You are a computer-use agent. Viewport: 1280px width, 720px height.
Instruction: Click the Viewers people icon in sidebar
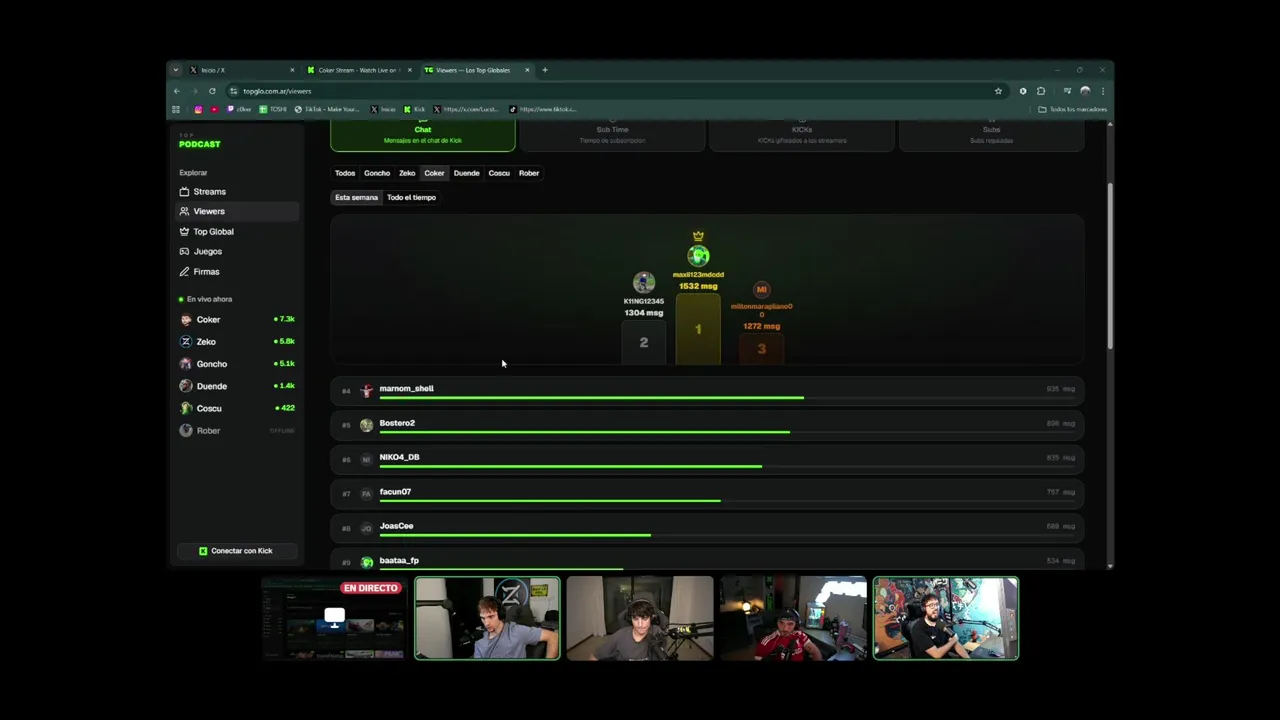click(184, 211)
